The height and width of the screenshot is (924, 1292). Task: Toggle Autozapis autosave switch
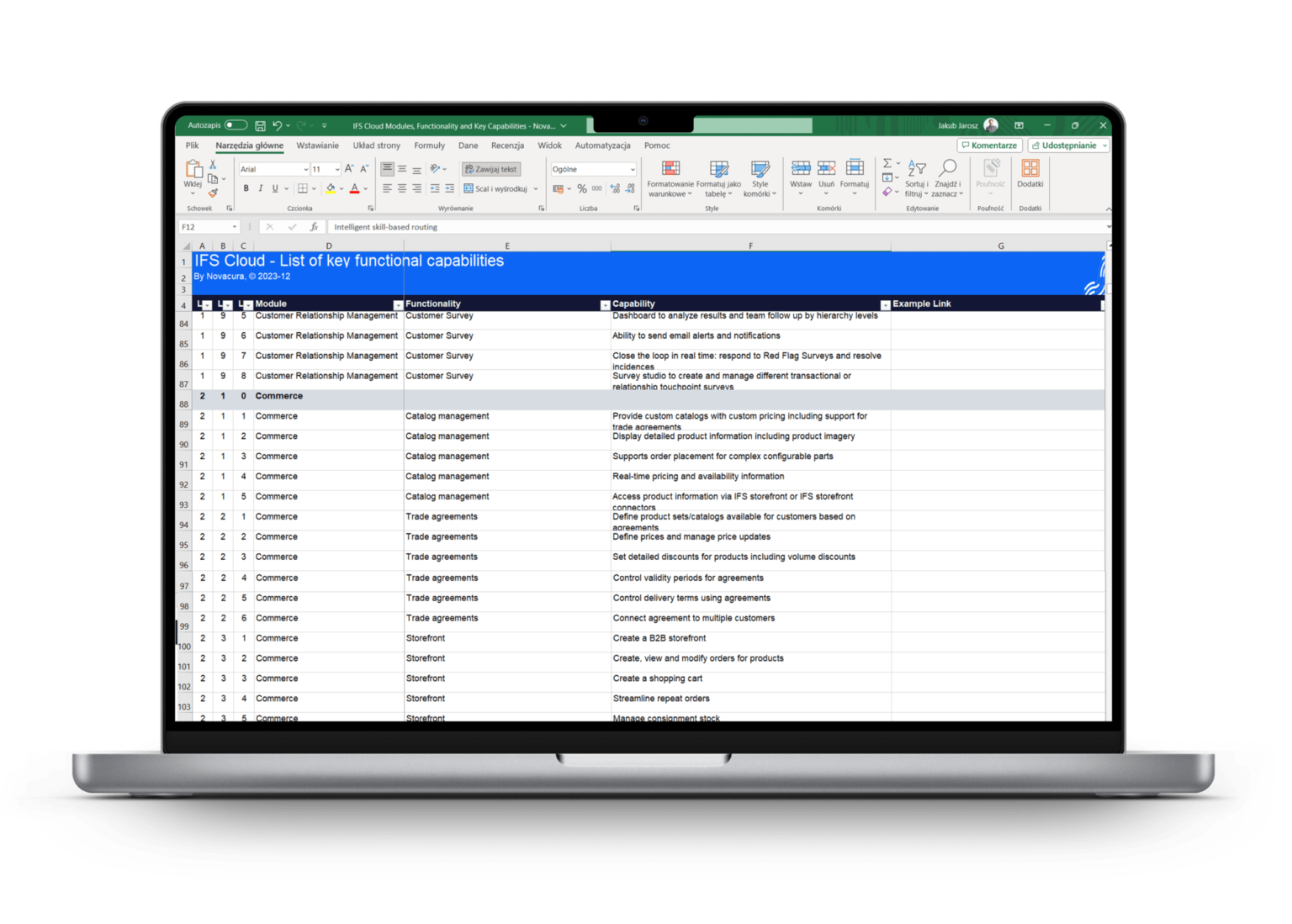click(x=235, y=124)
